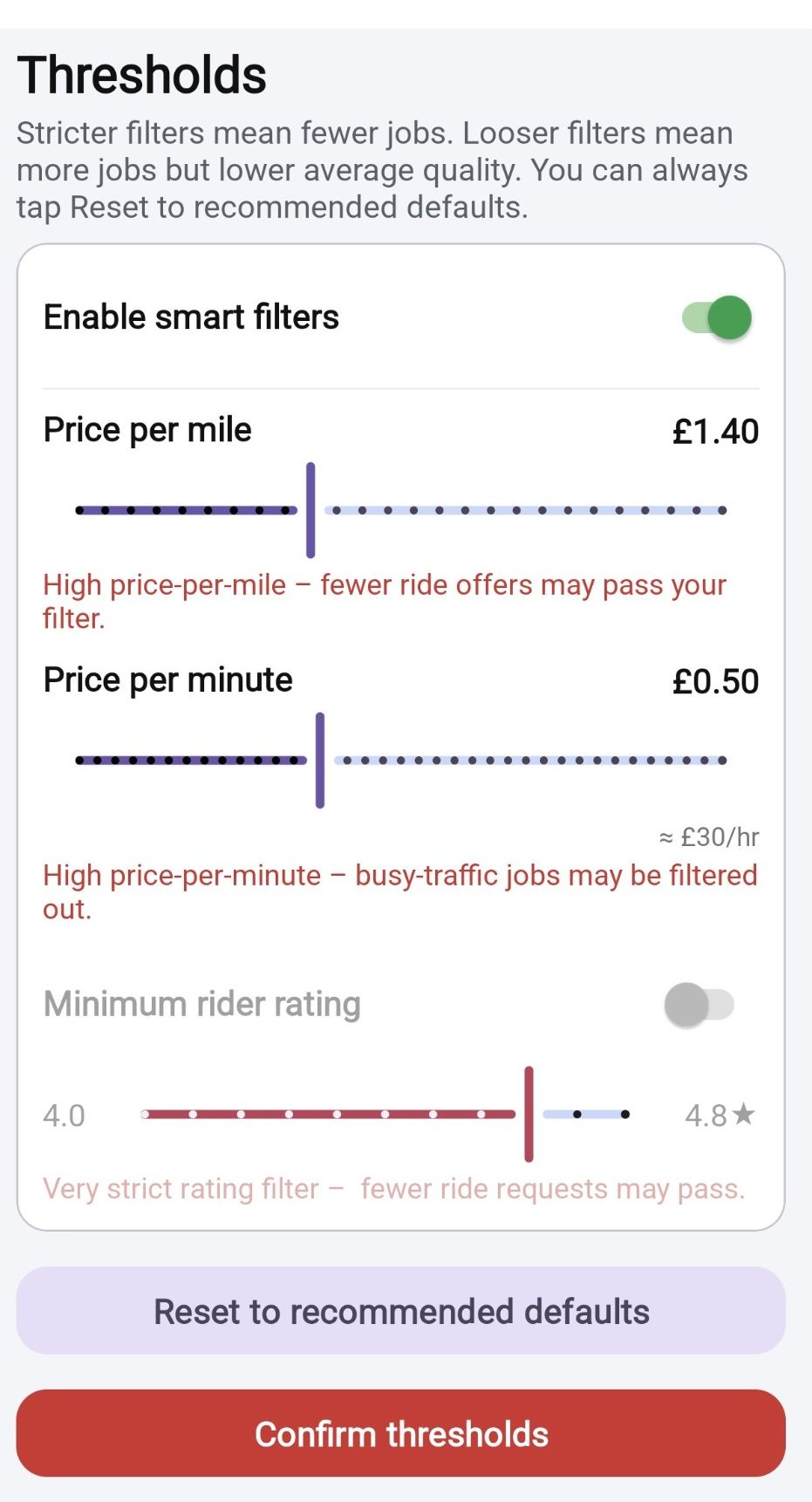This screenshot has height=1502, width=812.
Task: Click the rightmost tick of rider rating slider
Action: coord(625,1114)
